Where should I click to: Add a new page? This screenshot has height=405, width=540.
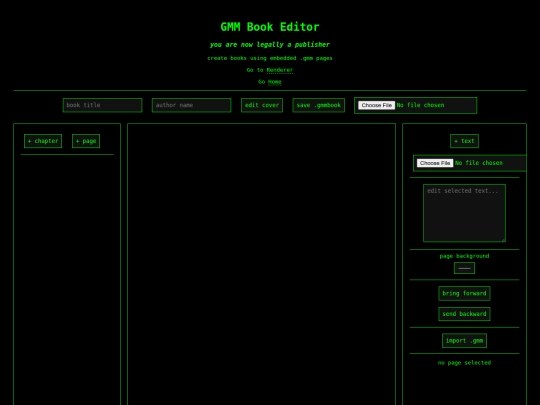[86, 141]
